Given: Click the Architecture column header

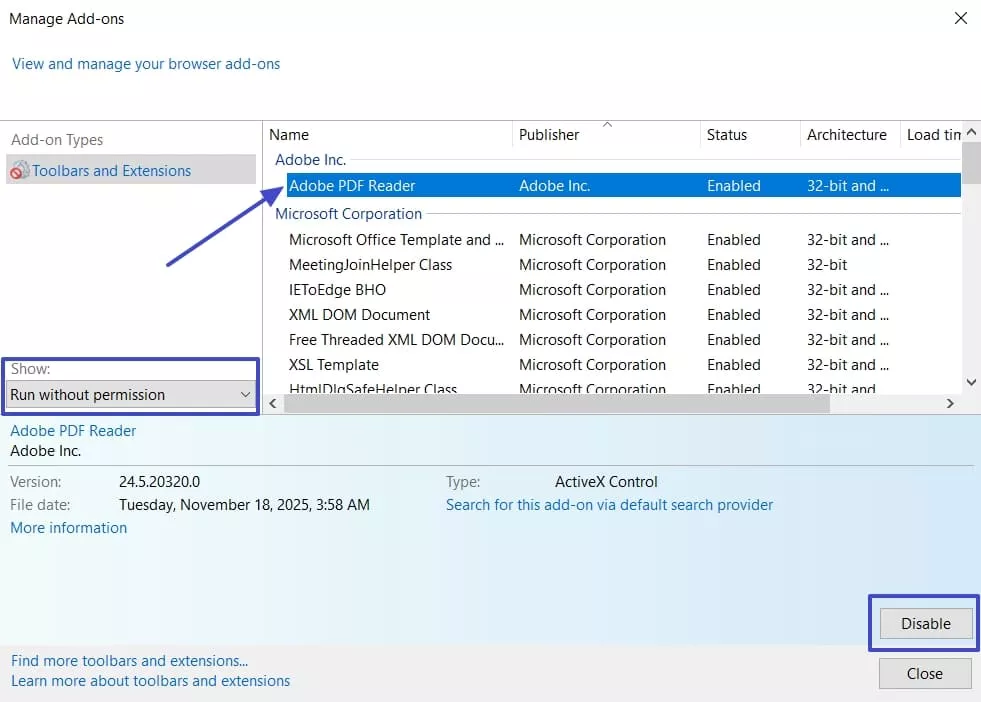Looking at the screenshot, I should click(x=847, y=135).
